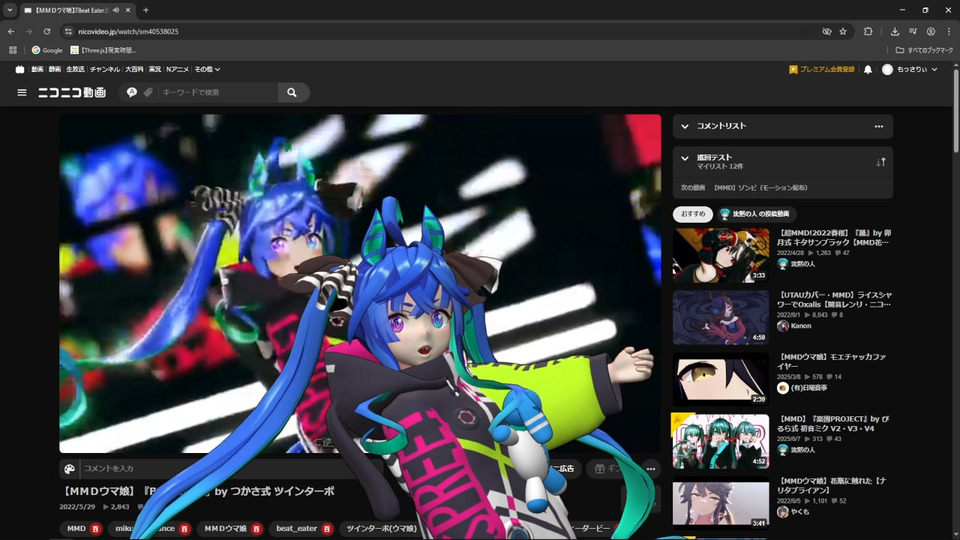Focus the keyword search field

217,92
